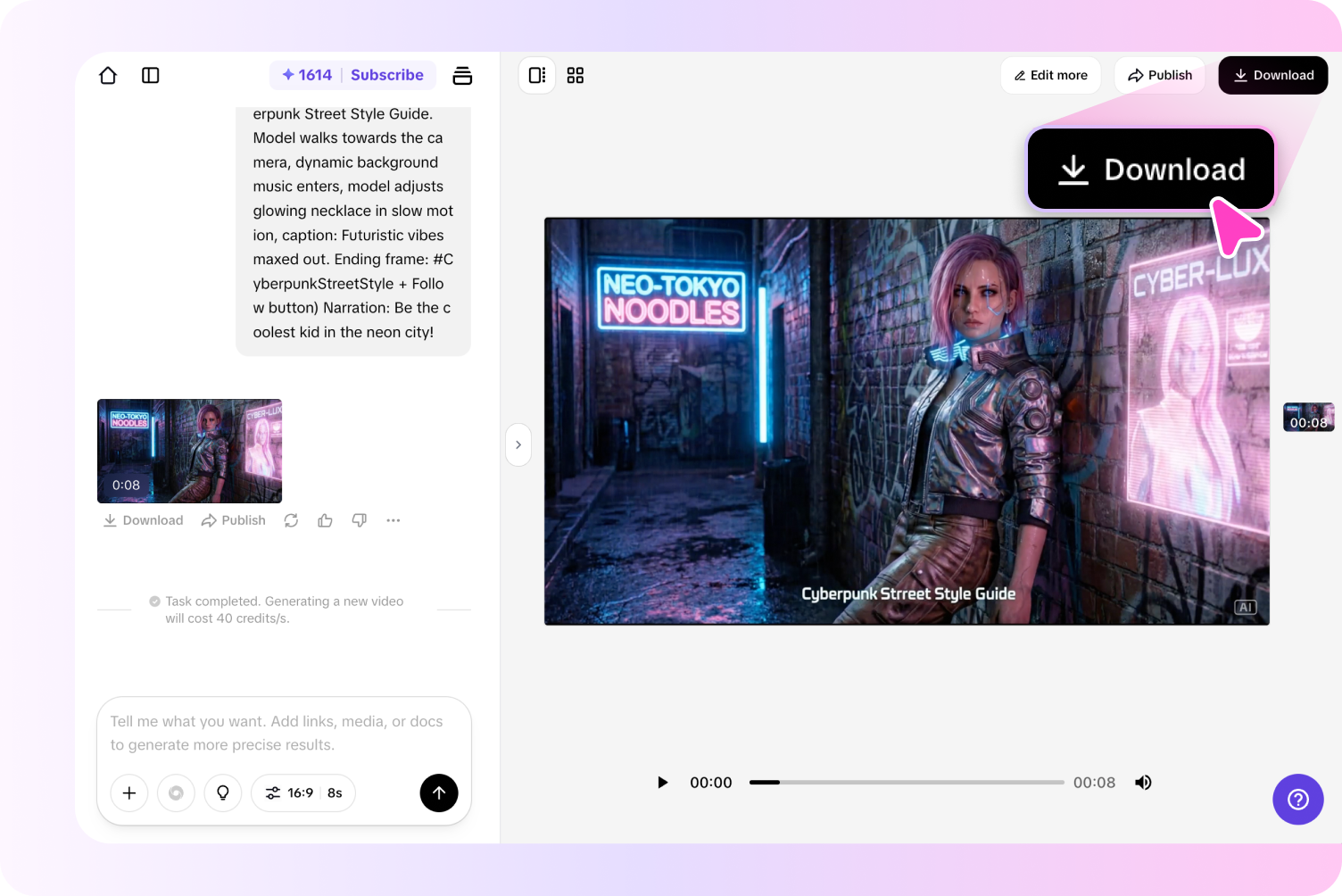This screenshot has height=896, width=1342.
Task: Open the credits wallet icon beside Subscribe
Action: (x=462, y=75)
